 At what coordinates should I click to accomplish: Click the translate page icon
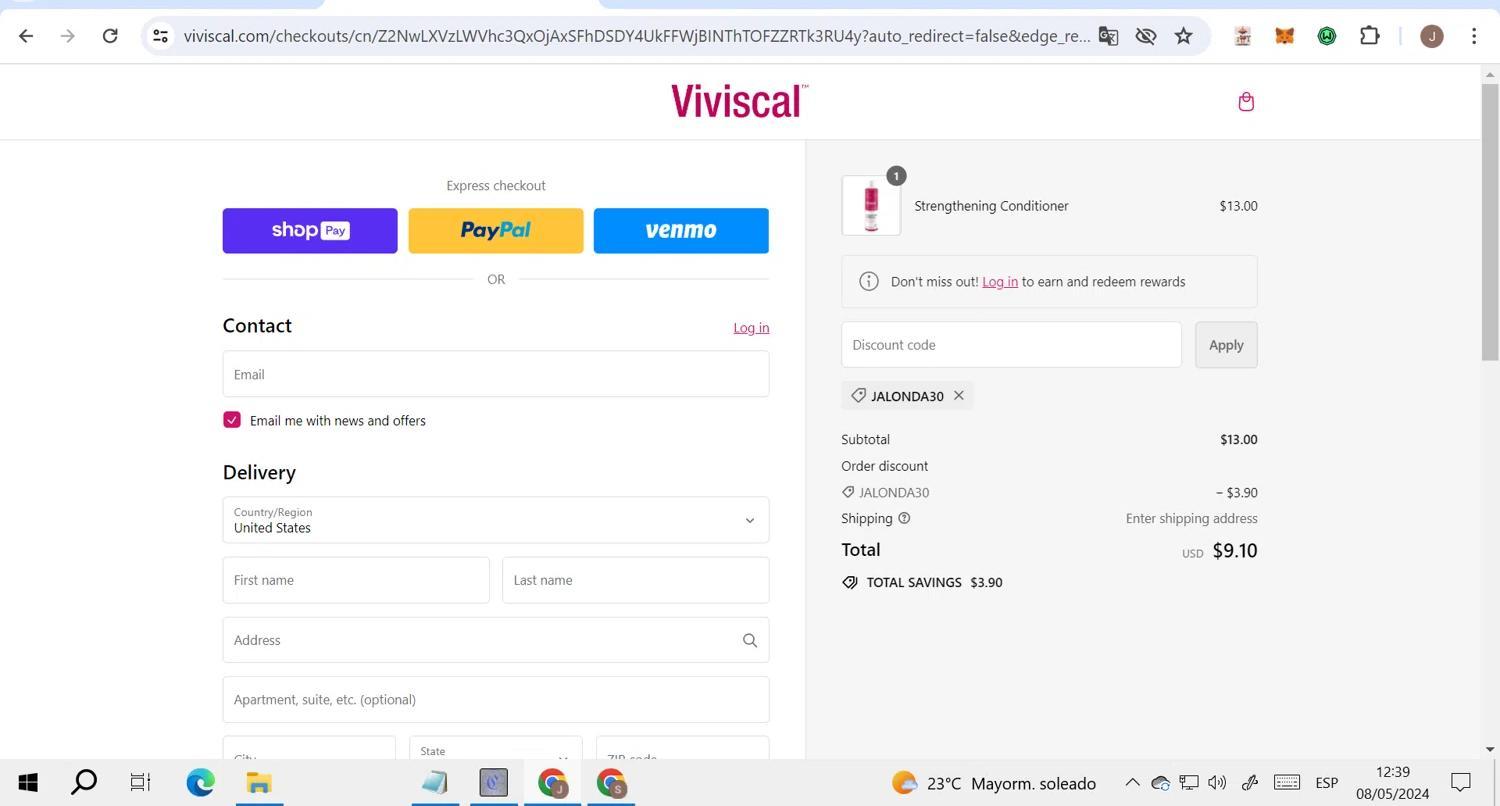click(1108, 36)
